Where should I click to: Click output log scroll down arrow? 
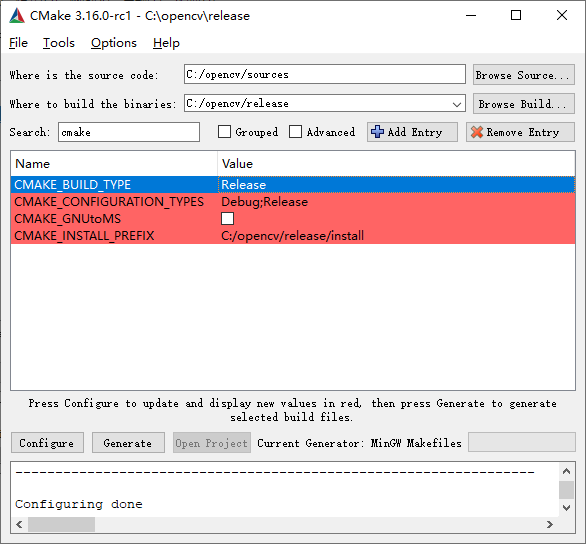point(566,507)
